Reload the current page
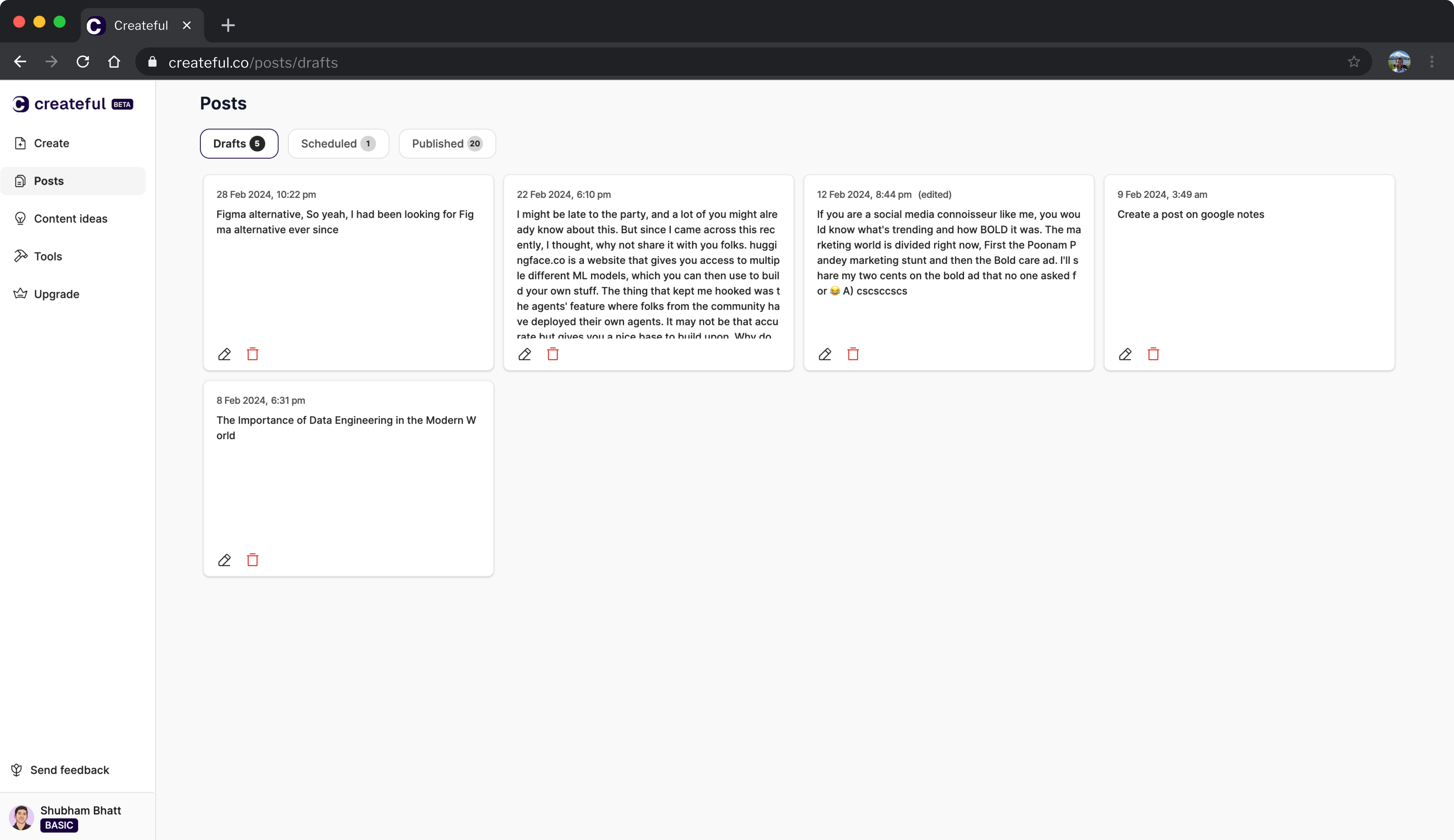 tap(82, 62)
